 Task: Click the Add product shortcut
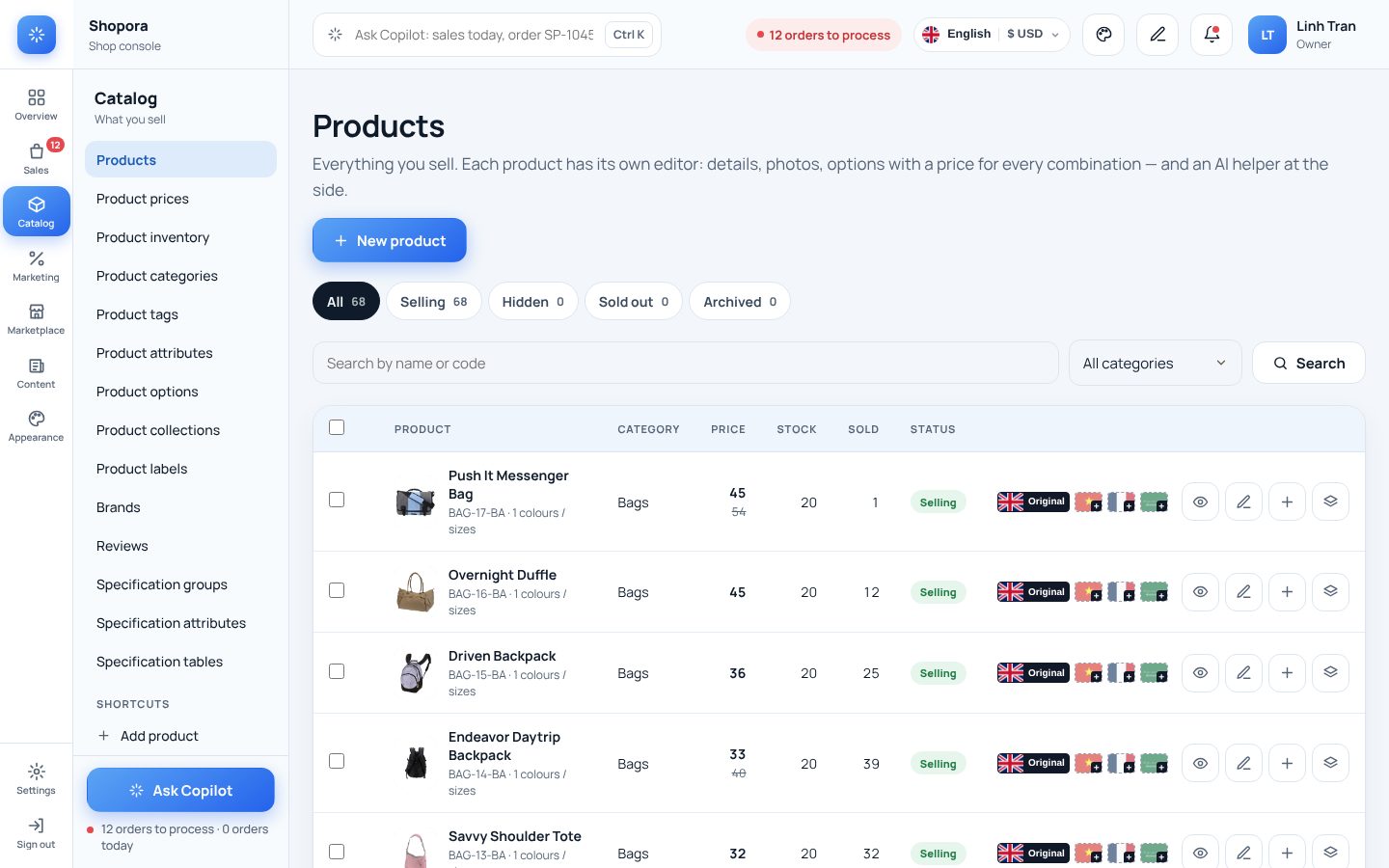[x=180, y=736]
